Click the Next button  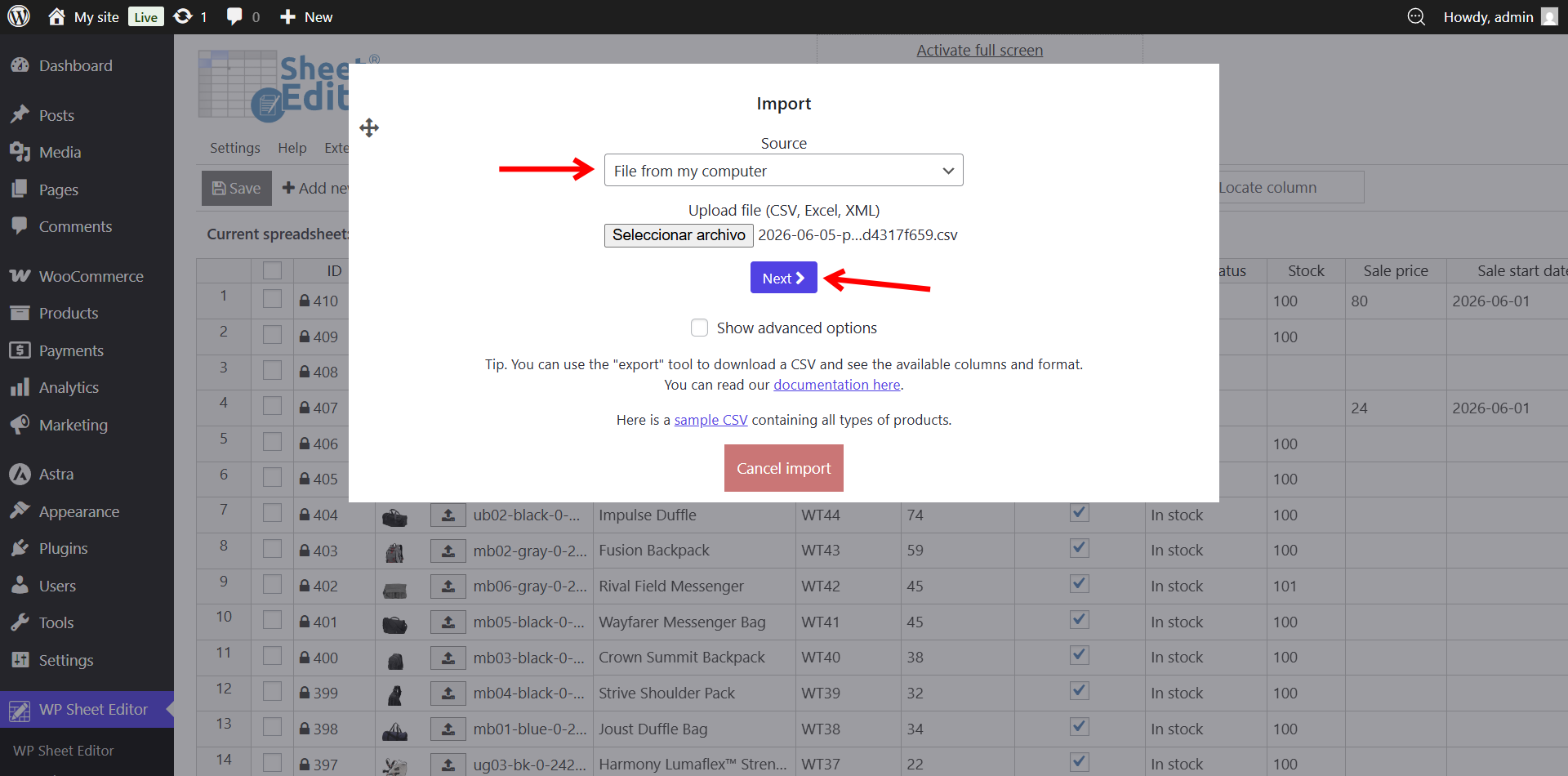point(783,278)
